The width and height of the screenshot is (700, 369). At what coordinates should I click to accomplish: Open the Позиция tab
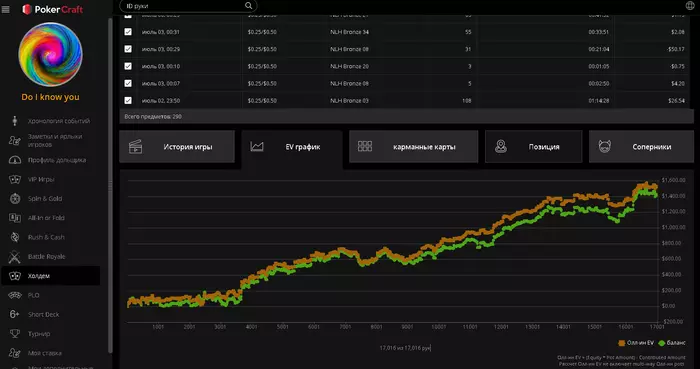point(534,146)
